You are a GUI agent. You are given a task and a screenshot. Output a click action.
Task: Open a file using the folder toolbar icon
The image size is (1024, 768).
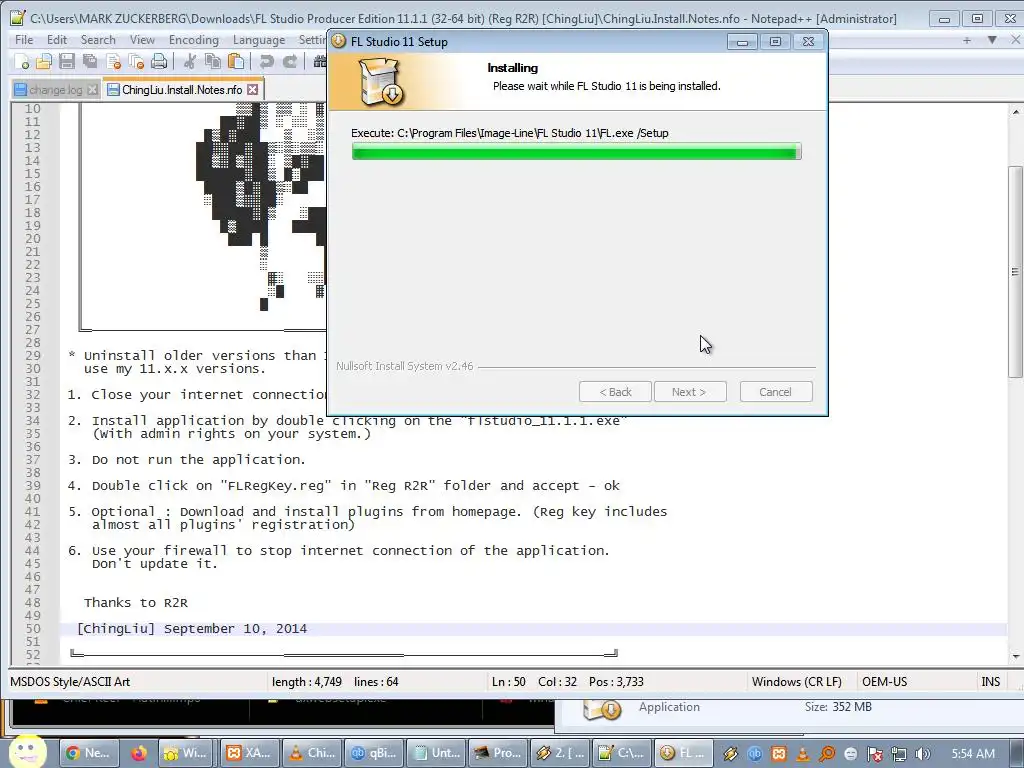tap(44, 62)
